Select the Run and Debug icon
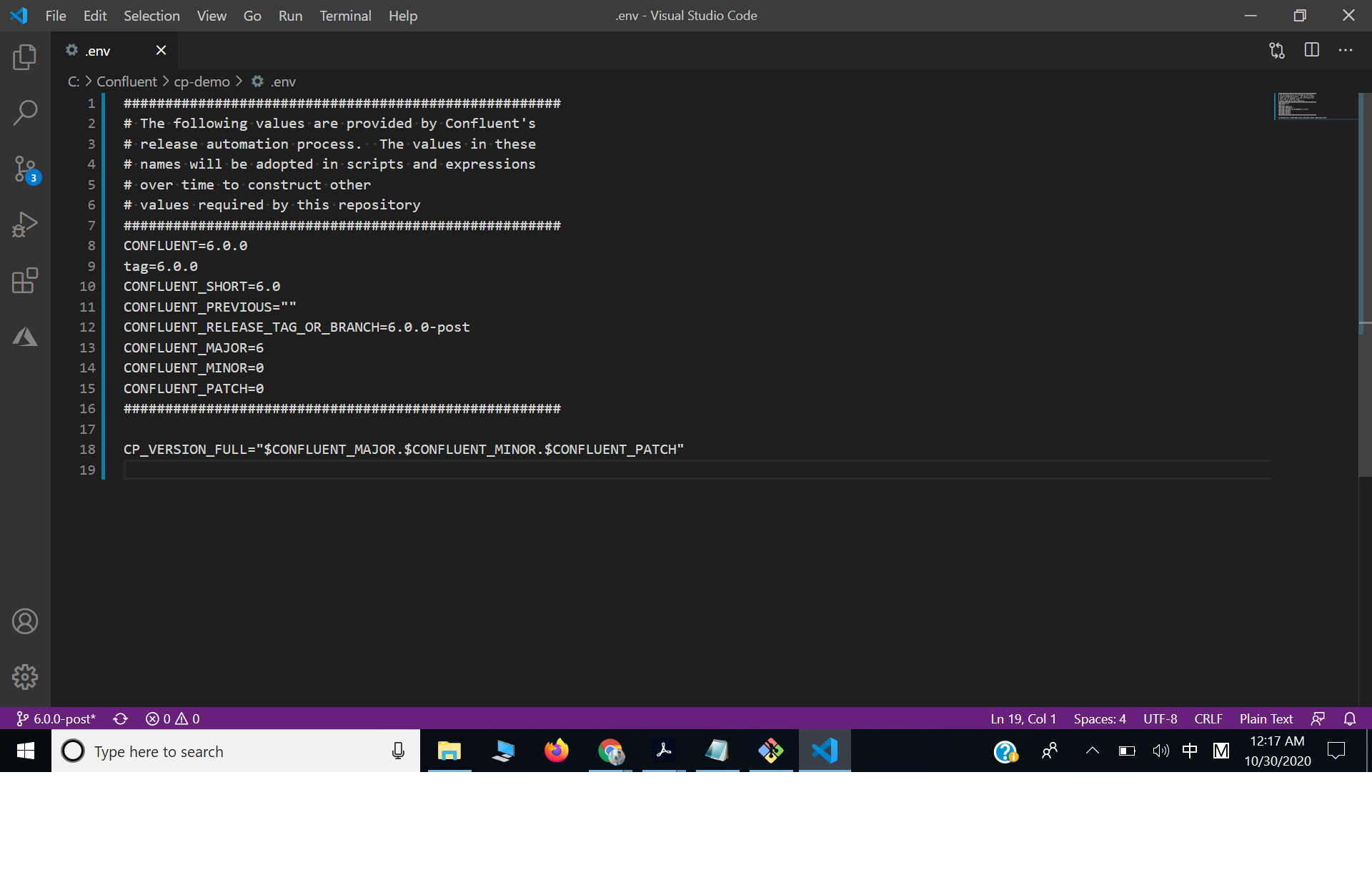This screenshot has height=890, width=1372. tap(25, 224)
